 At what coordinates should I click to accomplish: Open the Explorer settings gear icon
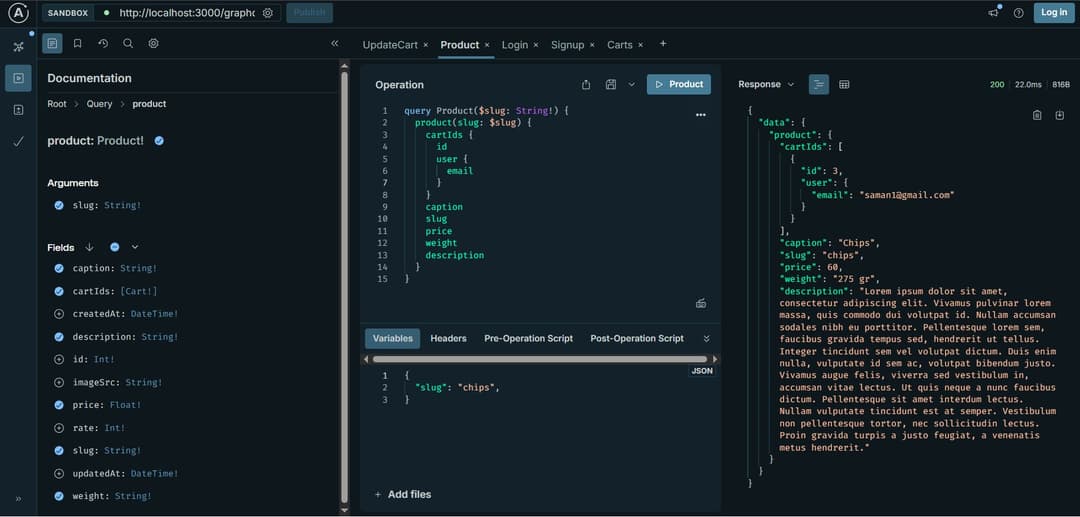pyautogui.click(x=154, y=43)
